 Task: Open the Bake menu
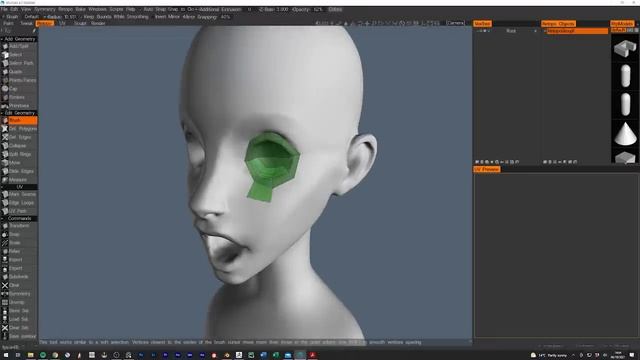tap(80, 9)
